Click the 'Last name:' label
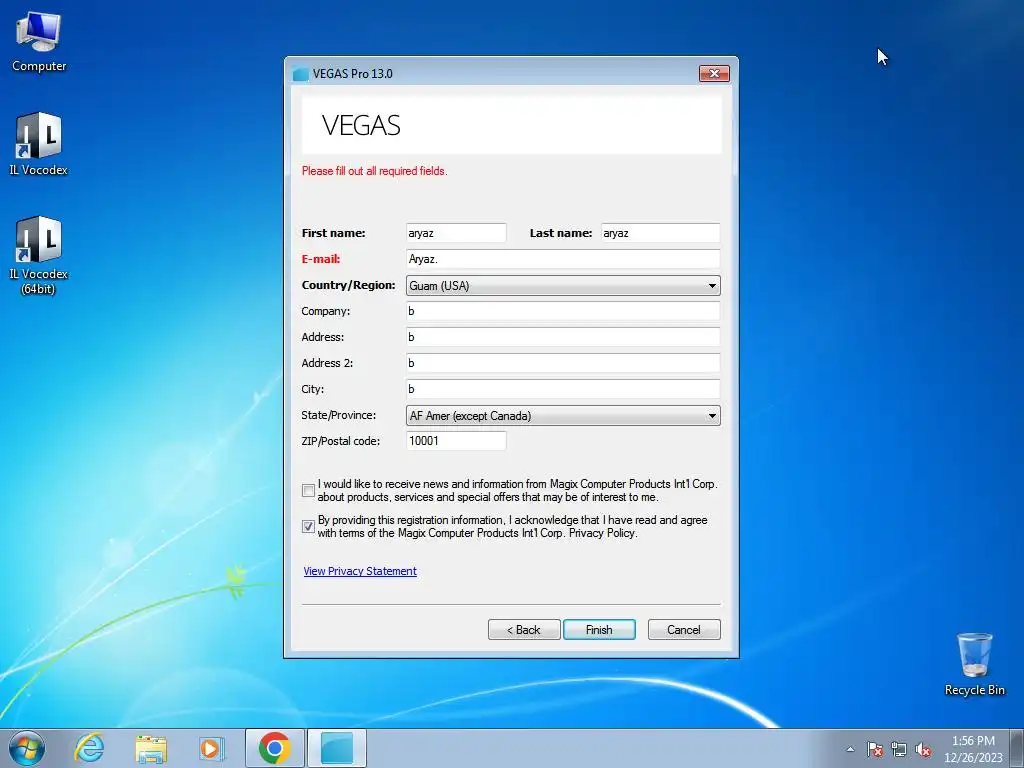Image resolution: width=1024 pixels, height=768 pixels. [560, 233]
